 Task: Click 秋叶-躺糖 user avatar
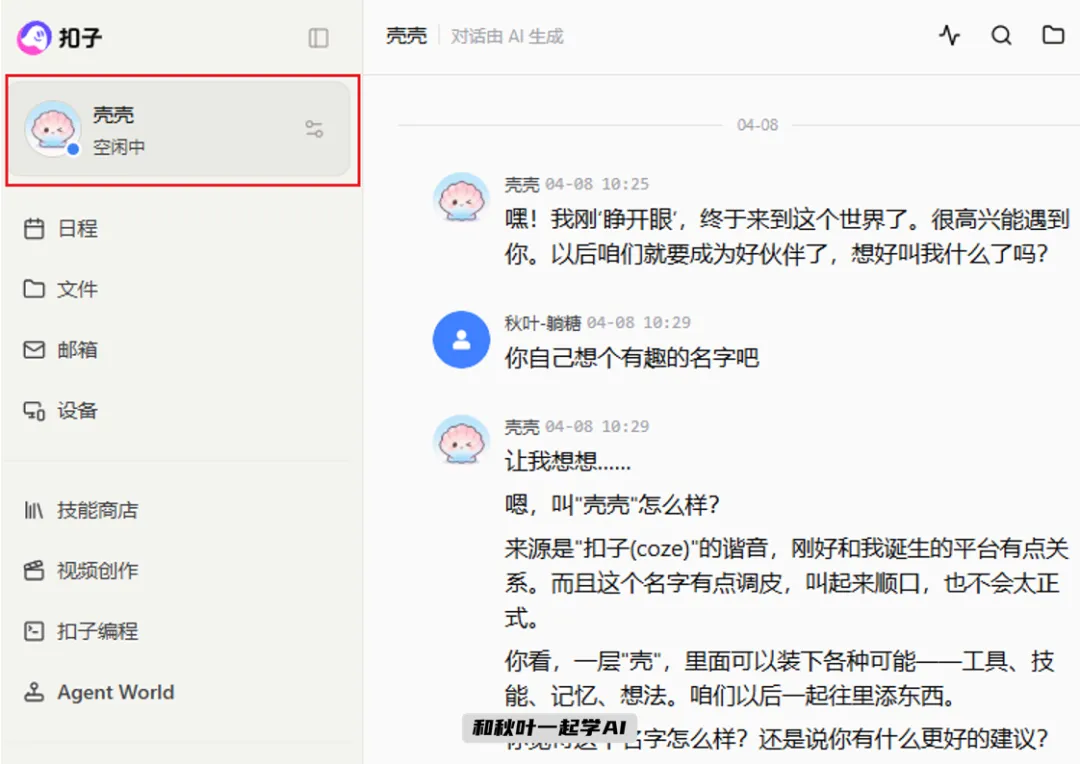[461, 340]
